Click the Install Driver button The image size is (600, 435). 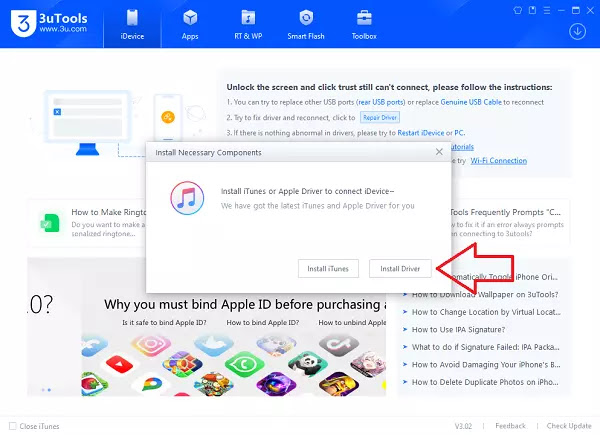pos(400,269)
